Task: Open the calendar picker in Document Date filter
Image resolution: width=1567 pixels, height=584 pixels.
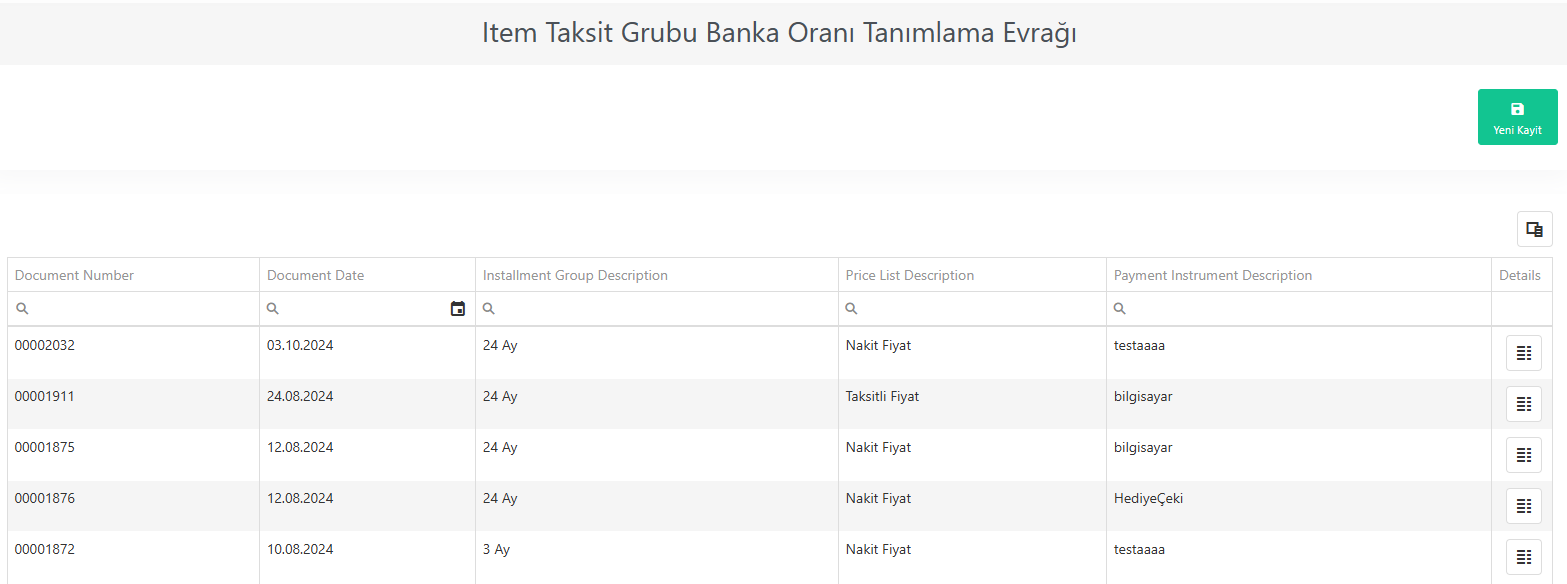Action: pyautogui.click(x=458, y=309)
